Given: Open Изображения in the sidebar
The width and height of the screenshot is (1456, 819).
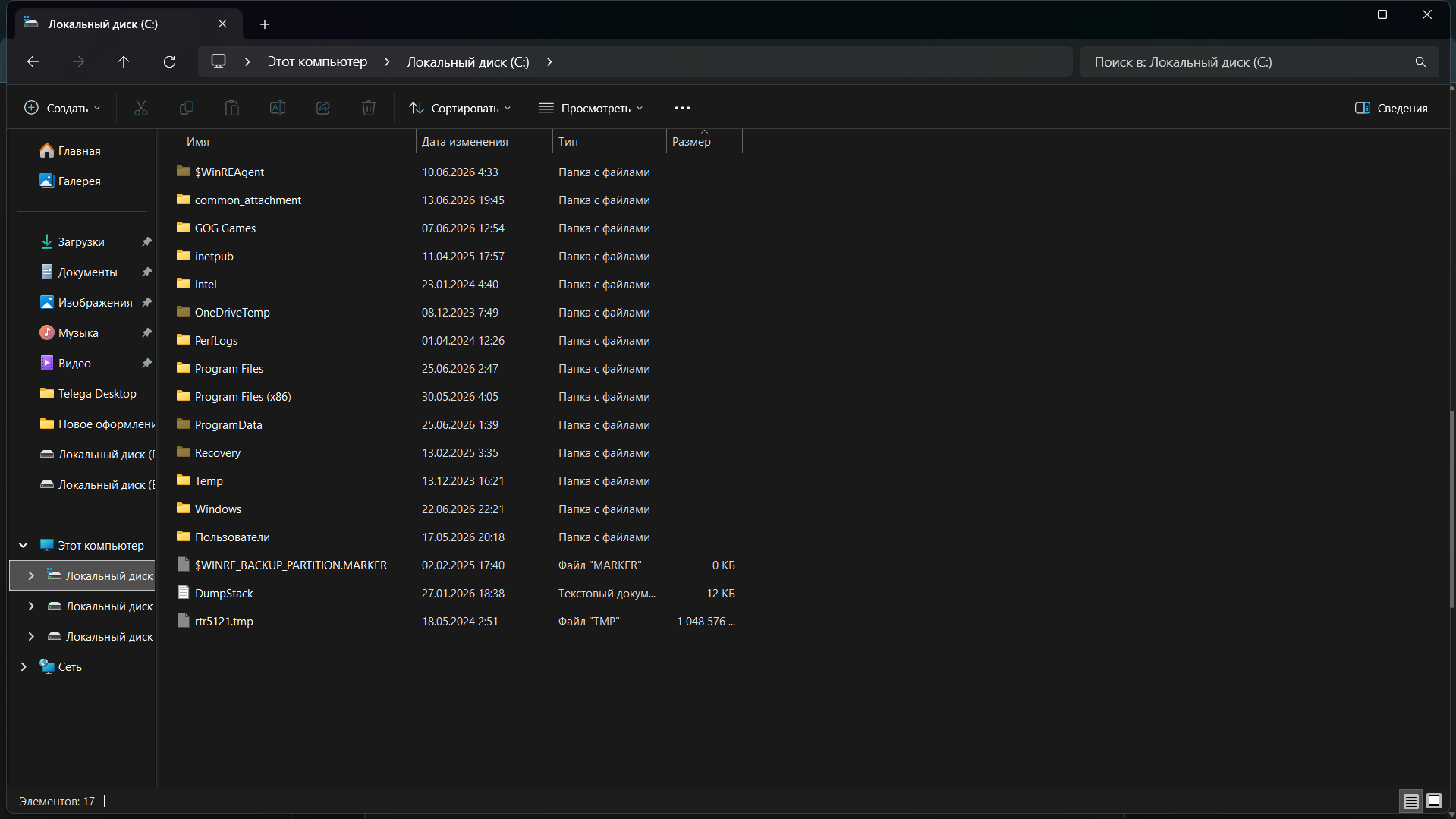Looking at the screenshot, I should pyautogui.click(x=86, y=303).
